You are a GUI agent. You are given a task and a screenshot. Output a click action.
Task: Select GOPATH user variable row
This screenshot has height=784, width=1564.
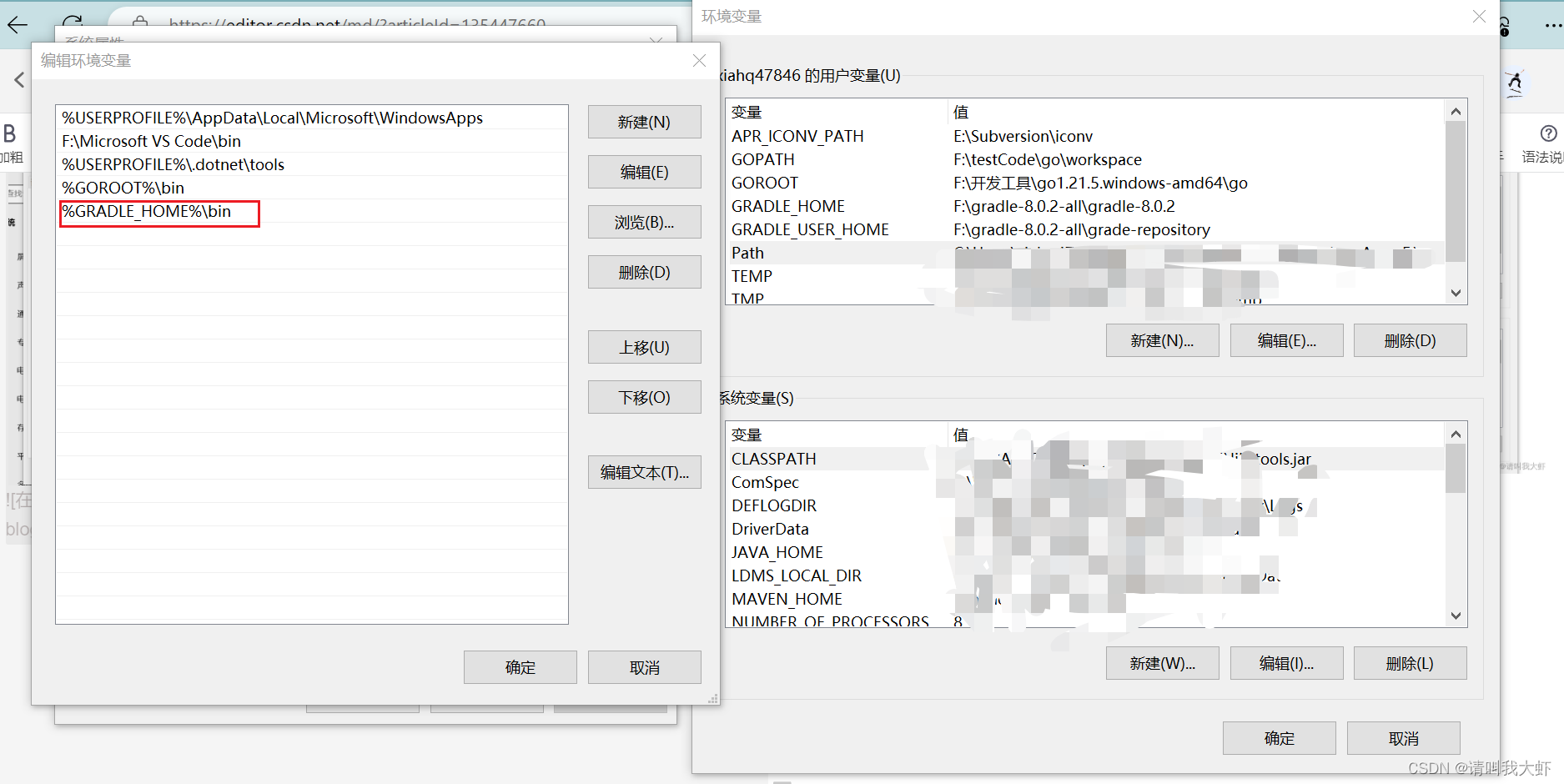[1085, 159]
